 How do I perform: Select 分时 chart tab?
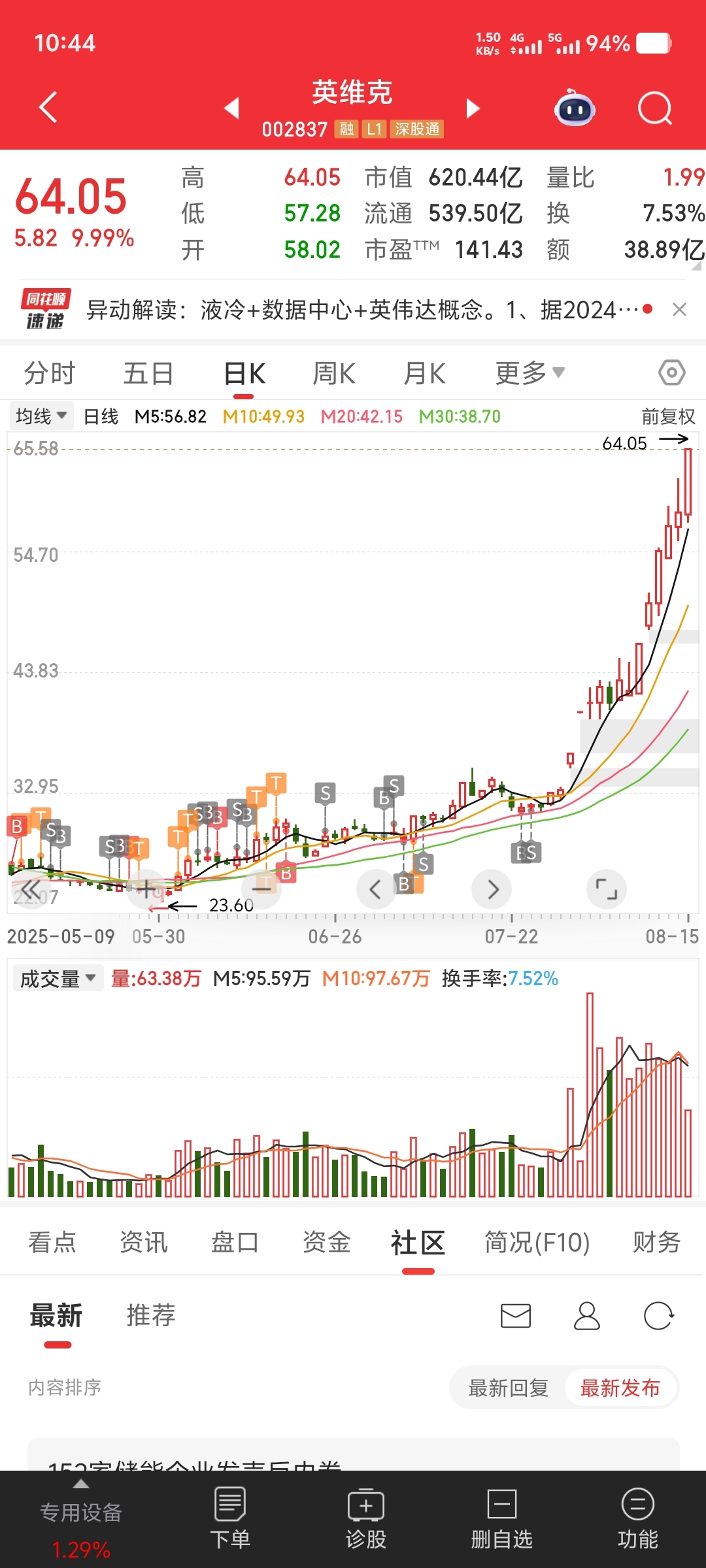50,373
